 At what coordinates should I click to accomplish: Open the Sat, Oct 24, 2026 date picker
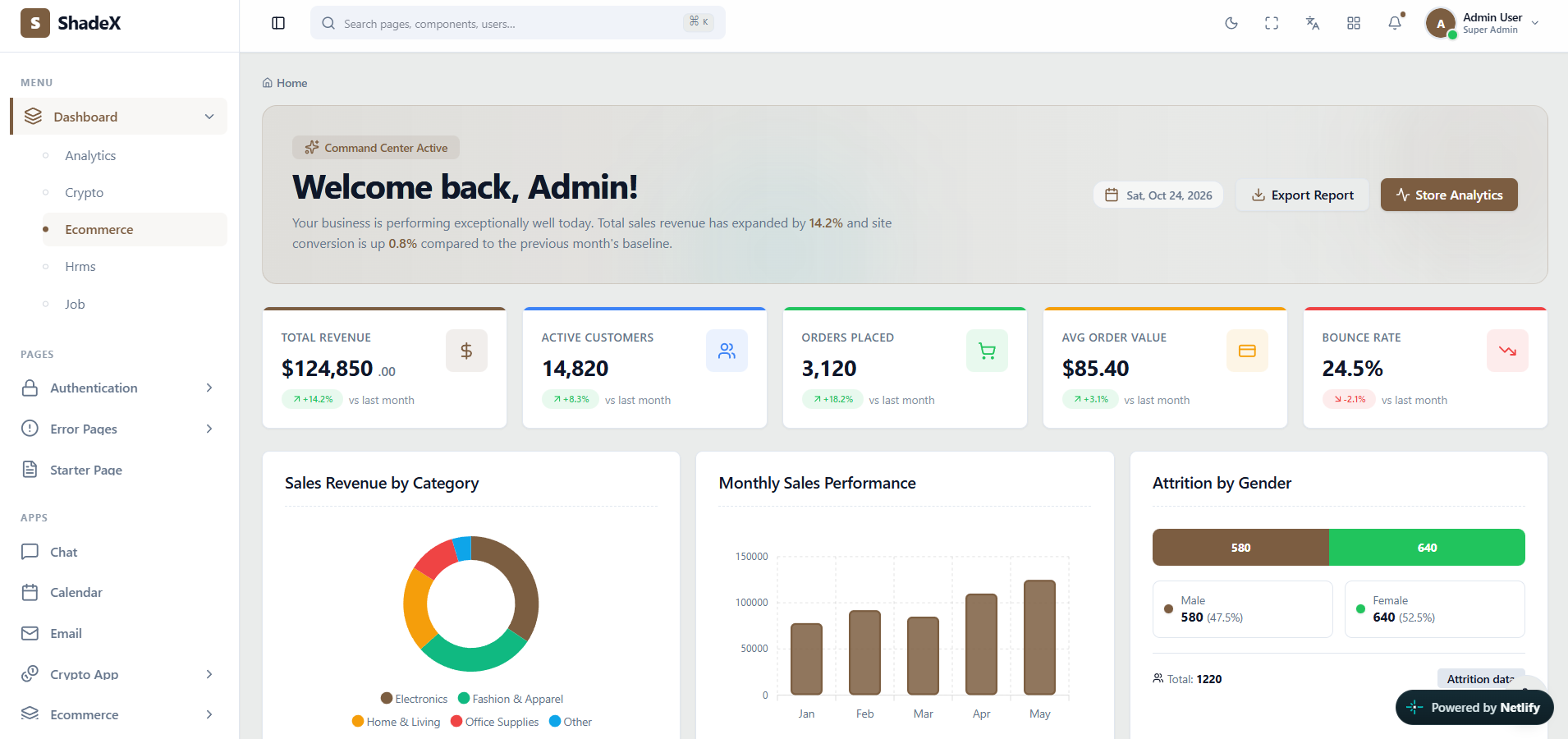click(1158, 195)
